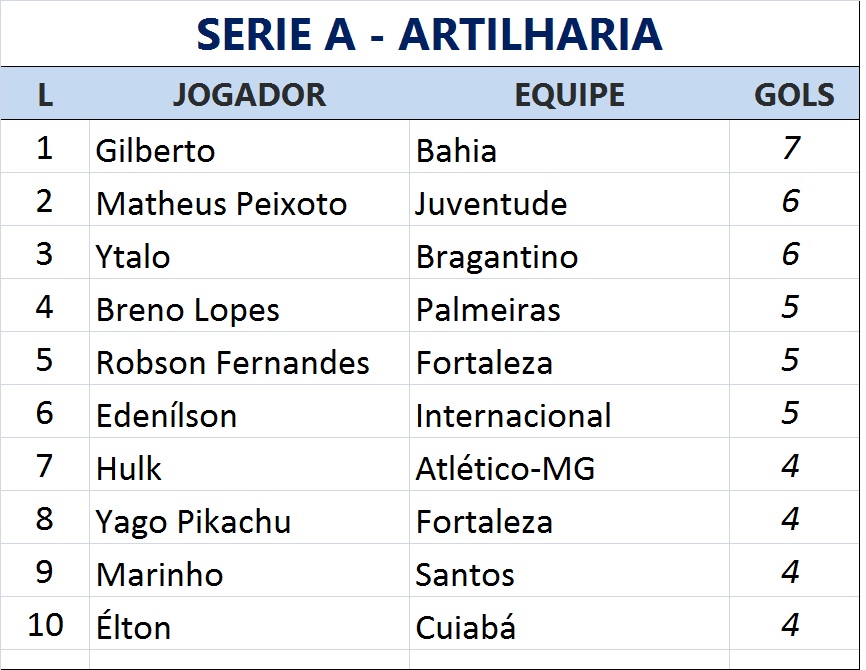Click the Juventude team cell
This screenshot has height=670, width=866.
pos(491,204)
